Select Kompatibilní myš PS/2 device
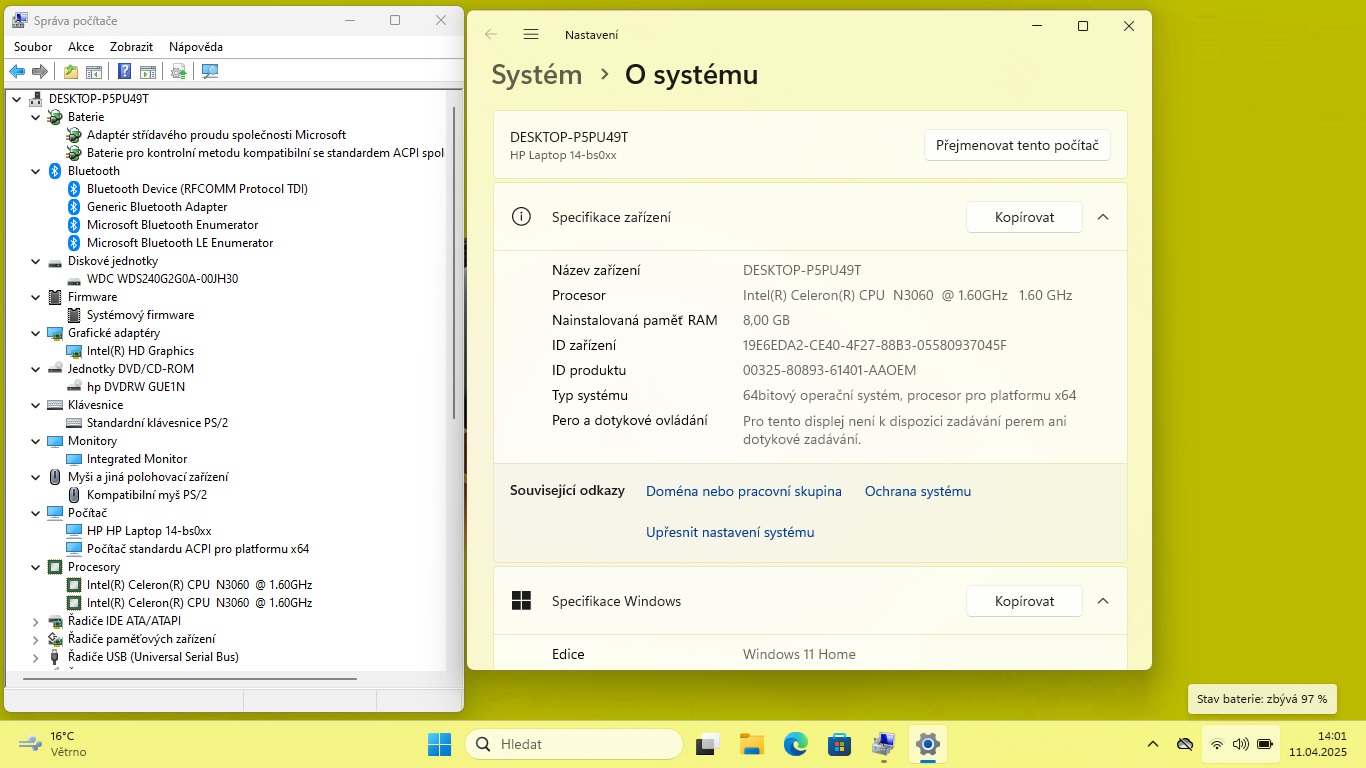 [147, 495]
